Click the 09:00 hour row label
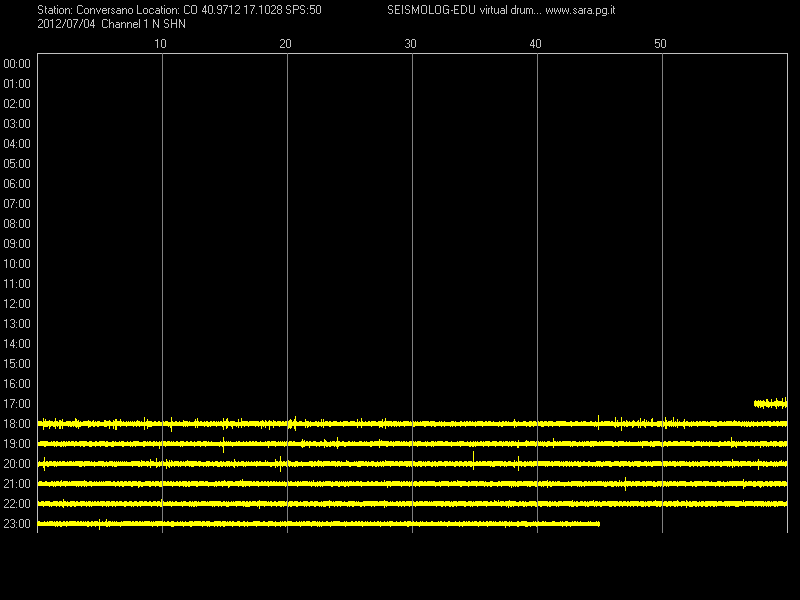 [x=17, y=244]
